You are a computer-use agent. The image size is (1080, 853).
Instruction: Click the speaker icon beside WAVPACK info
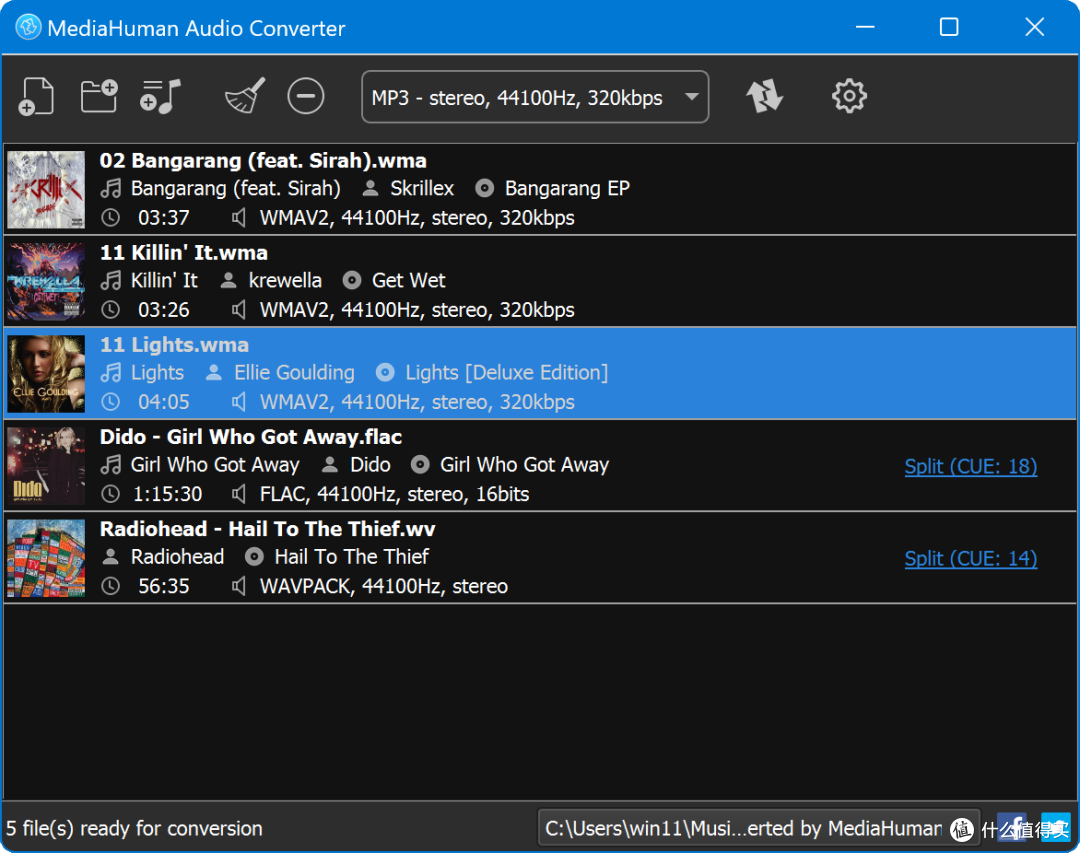point(238,586)
